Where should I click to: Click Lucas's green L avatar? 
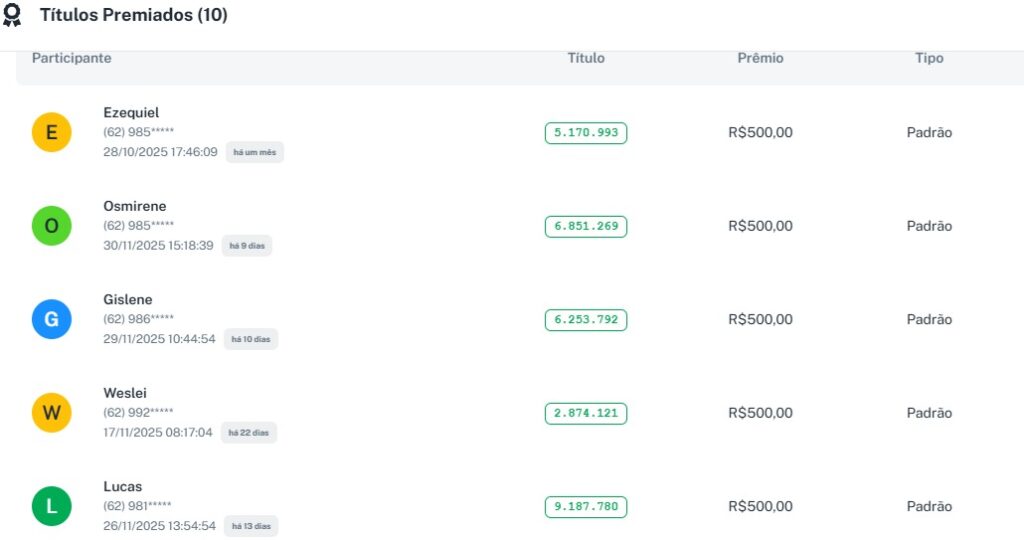[52, 506]
